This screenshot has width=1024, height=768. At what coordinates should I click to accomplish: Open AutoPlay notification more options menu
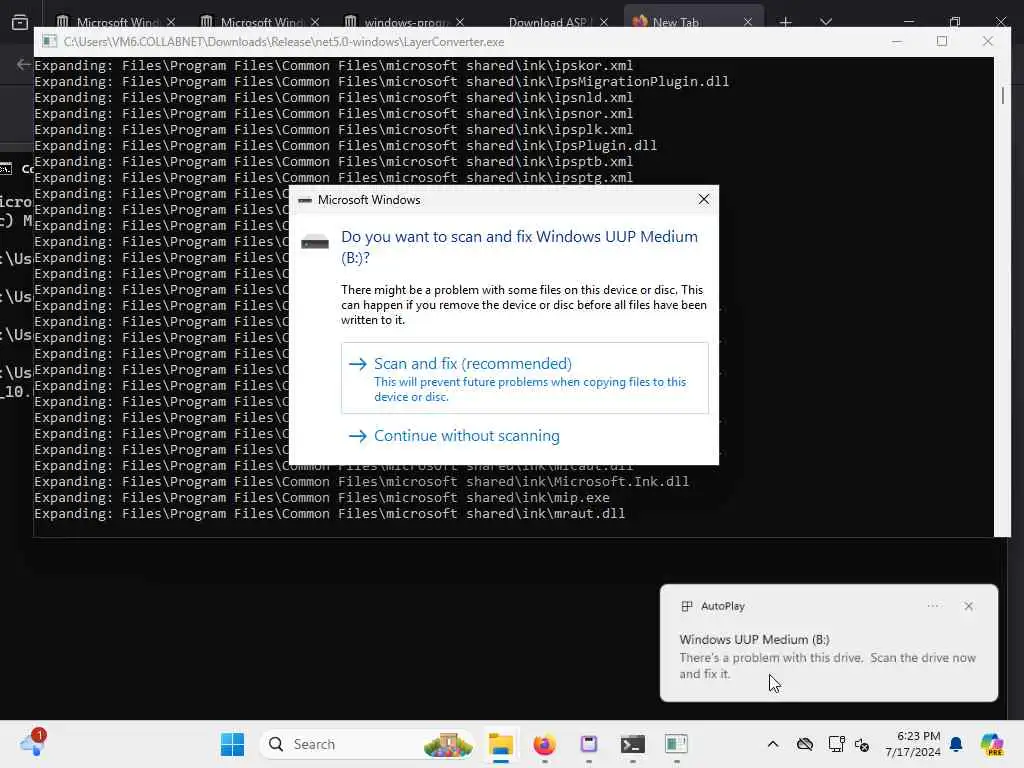pos(933,606)
